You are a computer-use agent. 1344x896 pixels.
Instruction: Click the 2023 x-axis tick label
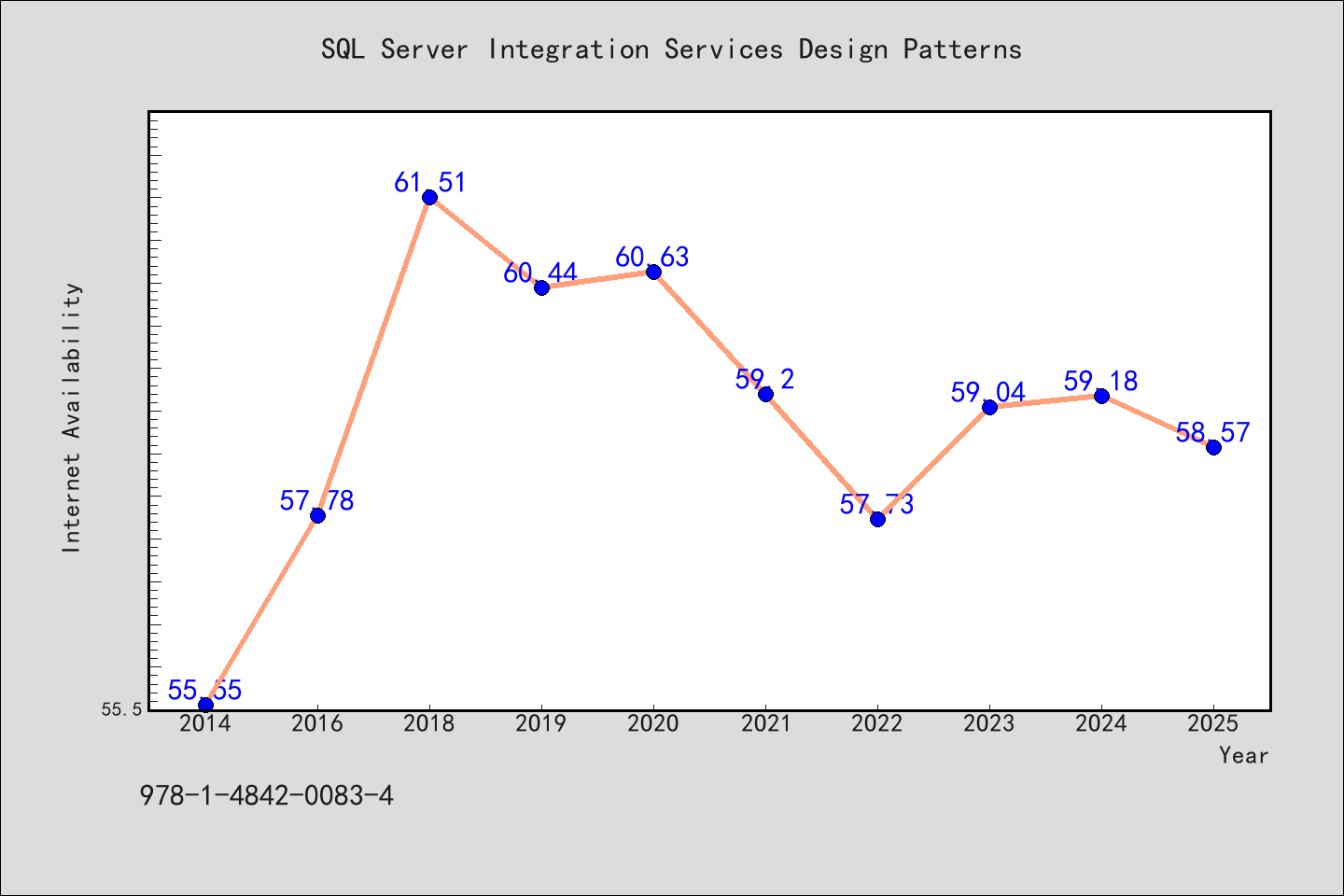pos(989,724)
